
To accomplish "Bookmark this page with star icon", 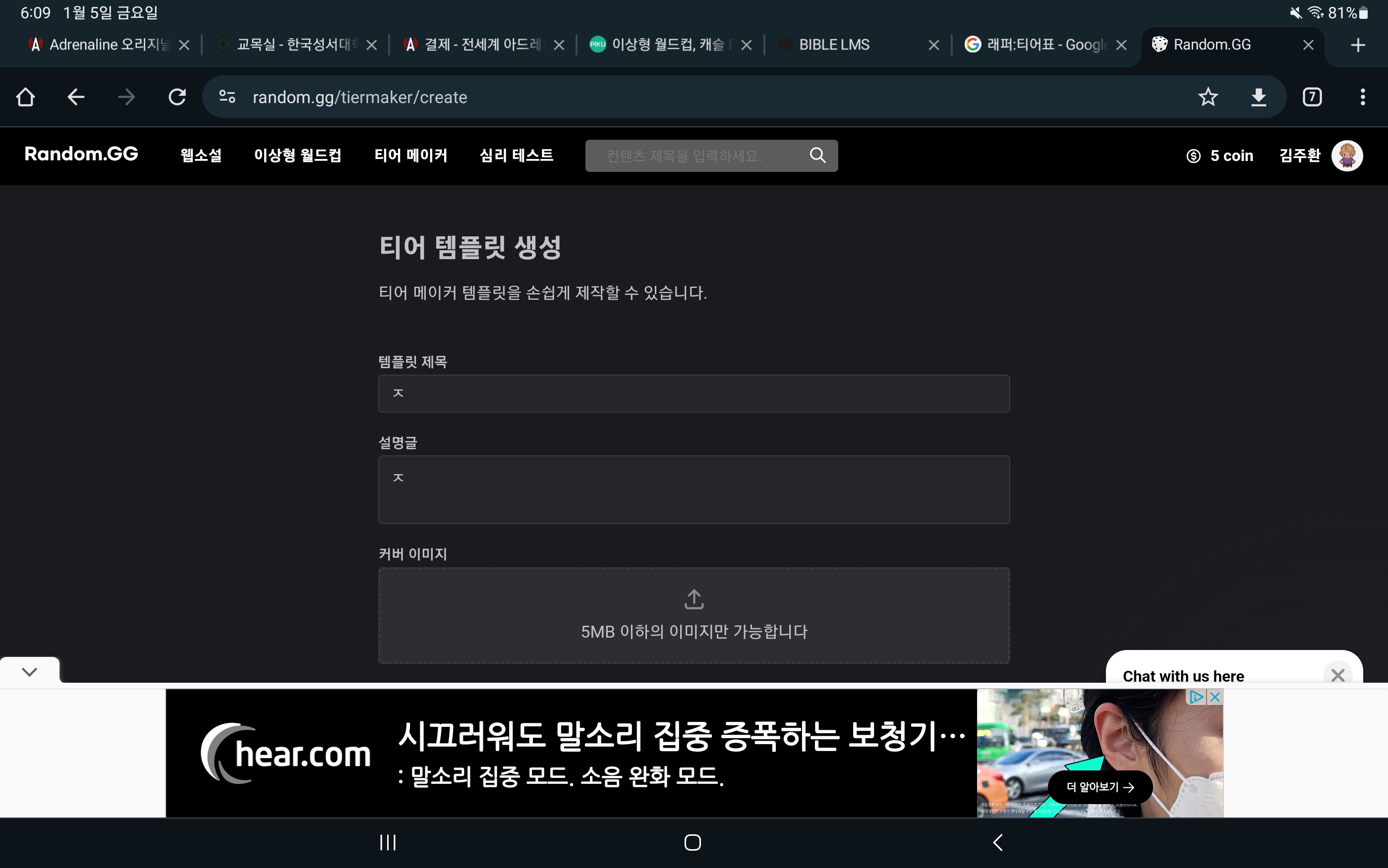I will 1208,97.
